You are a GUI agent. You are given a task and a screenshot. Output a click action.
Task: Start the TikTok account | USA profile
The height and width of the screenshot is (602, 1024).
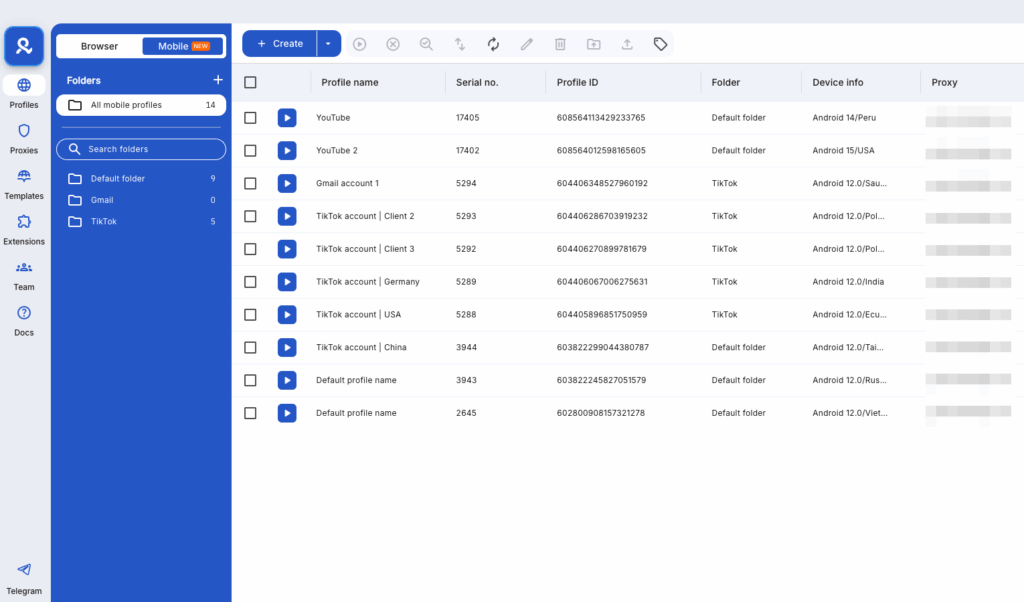pyautogui.click(x=287, y=315)
